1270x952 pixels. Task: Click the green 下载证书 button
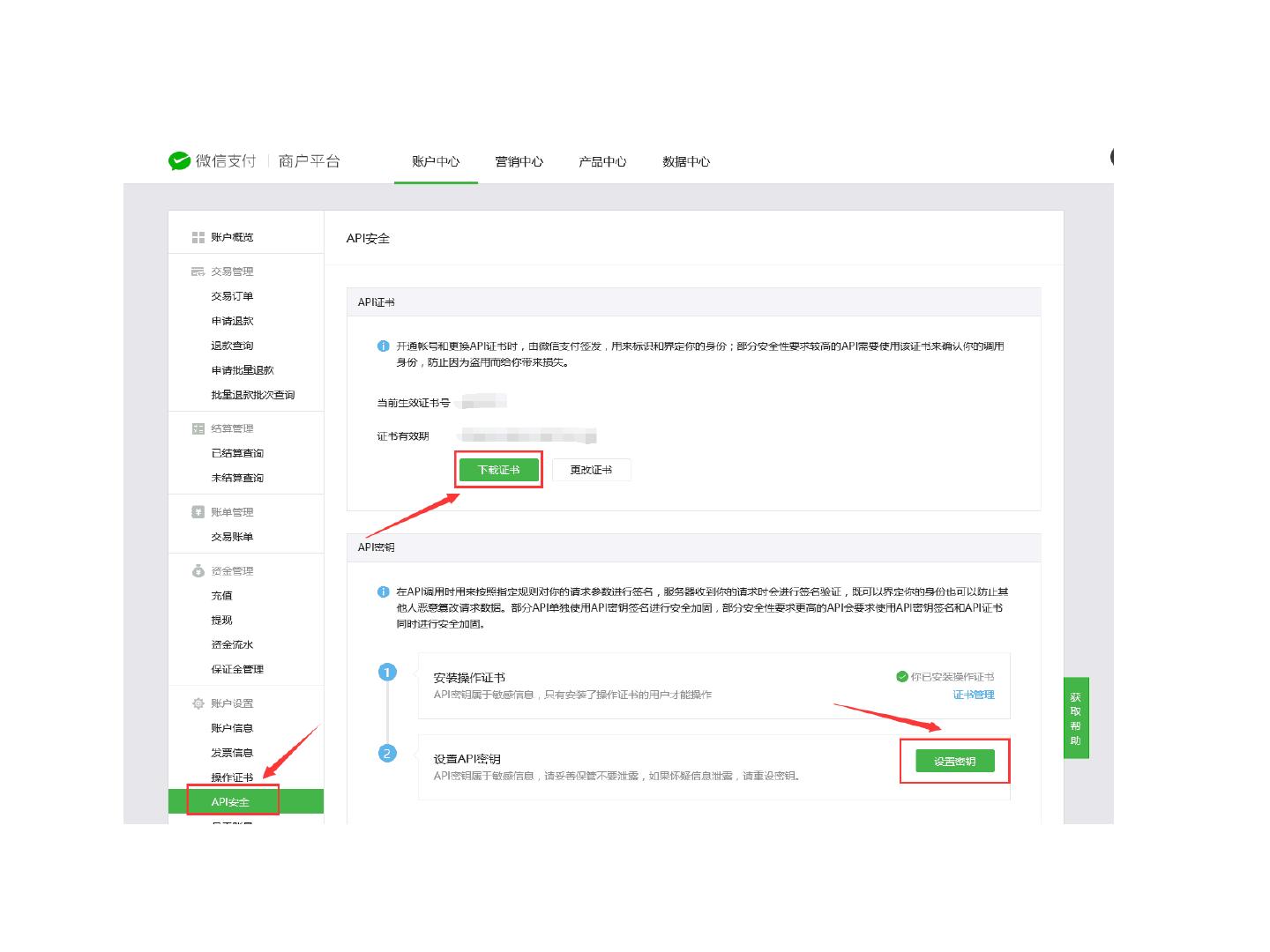tap(498, 470)
